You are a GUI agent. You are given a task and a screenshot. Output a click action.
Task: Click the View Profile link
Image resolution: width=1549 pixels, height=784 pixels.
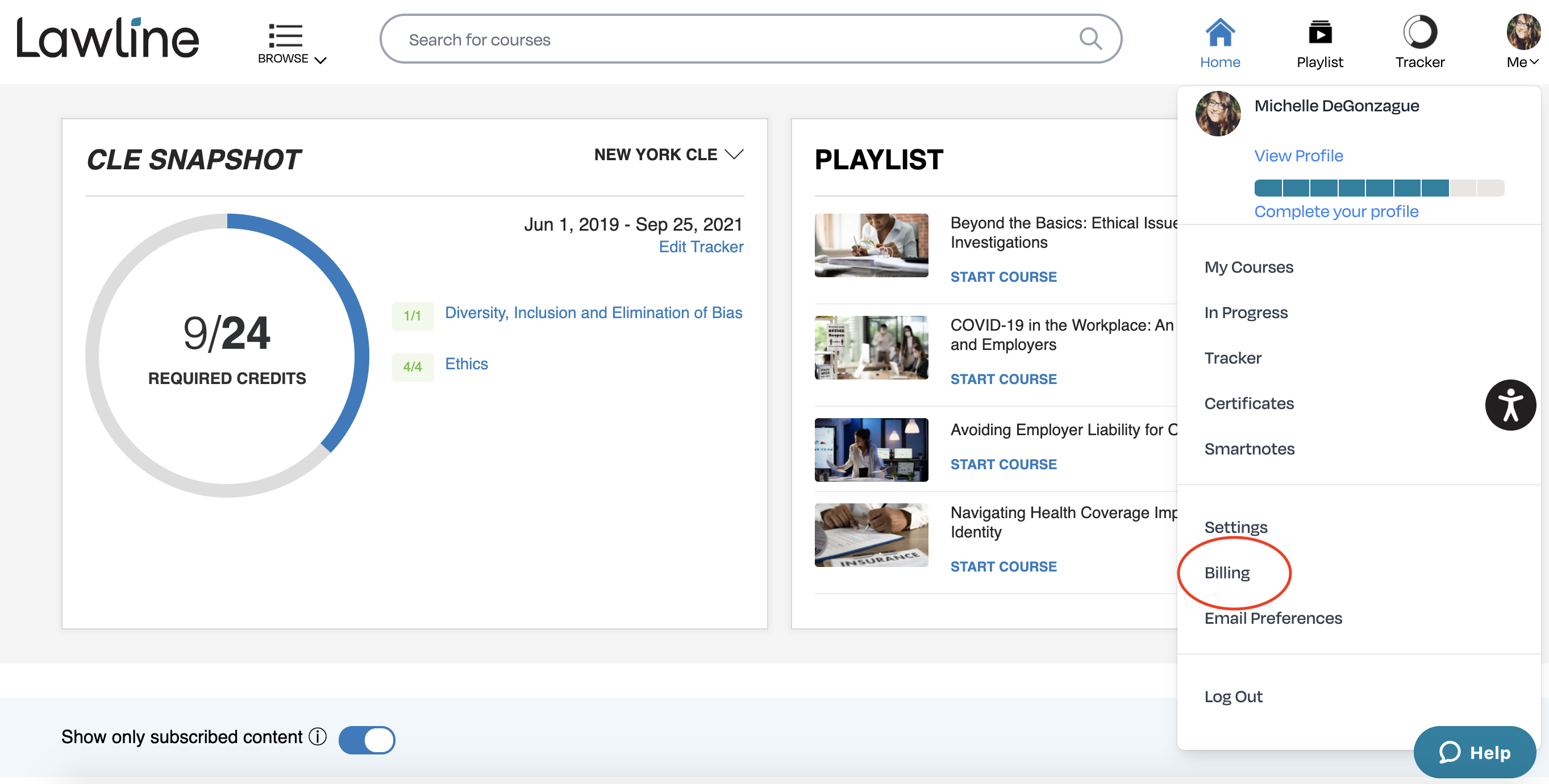pyautogui.click(x=1298, y=156)
